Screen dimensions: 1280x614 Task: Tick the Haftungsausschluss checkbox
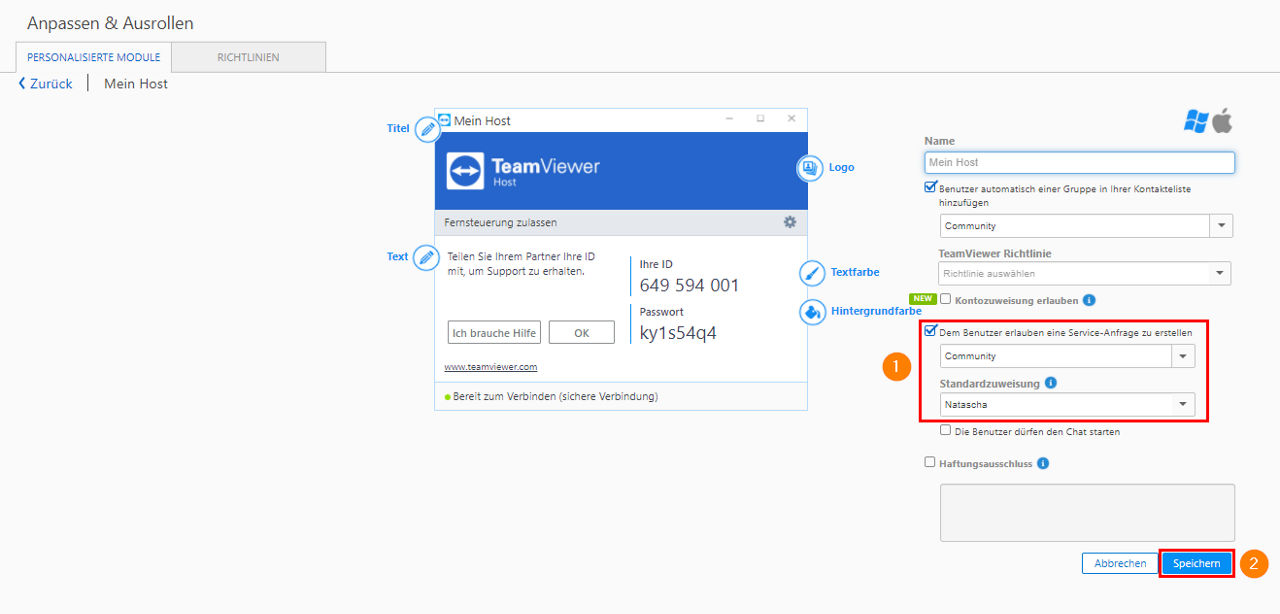(x=930, y=462)
